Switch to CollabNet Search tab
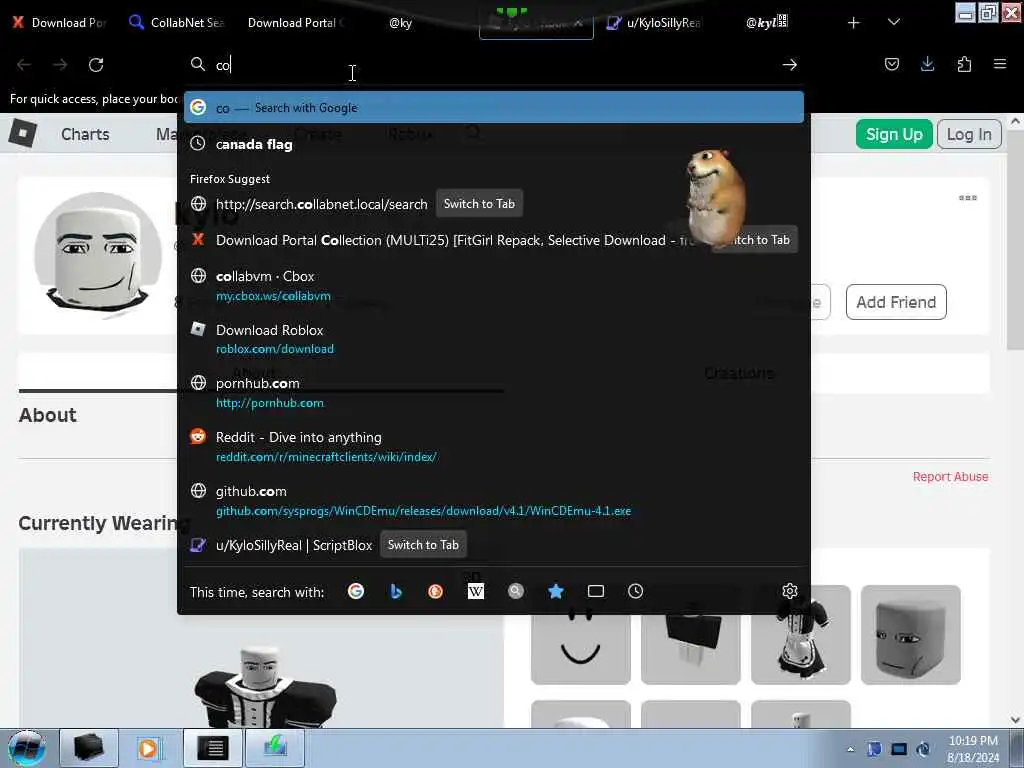The height and width of the screenshot is (768, 1024). pos(178,23)
